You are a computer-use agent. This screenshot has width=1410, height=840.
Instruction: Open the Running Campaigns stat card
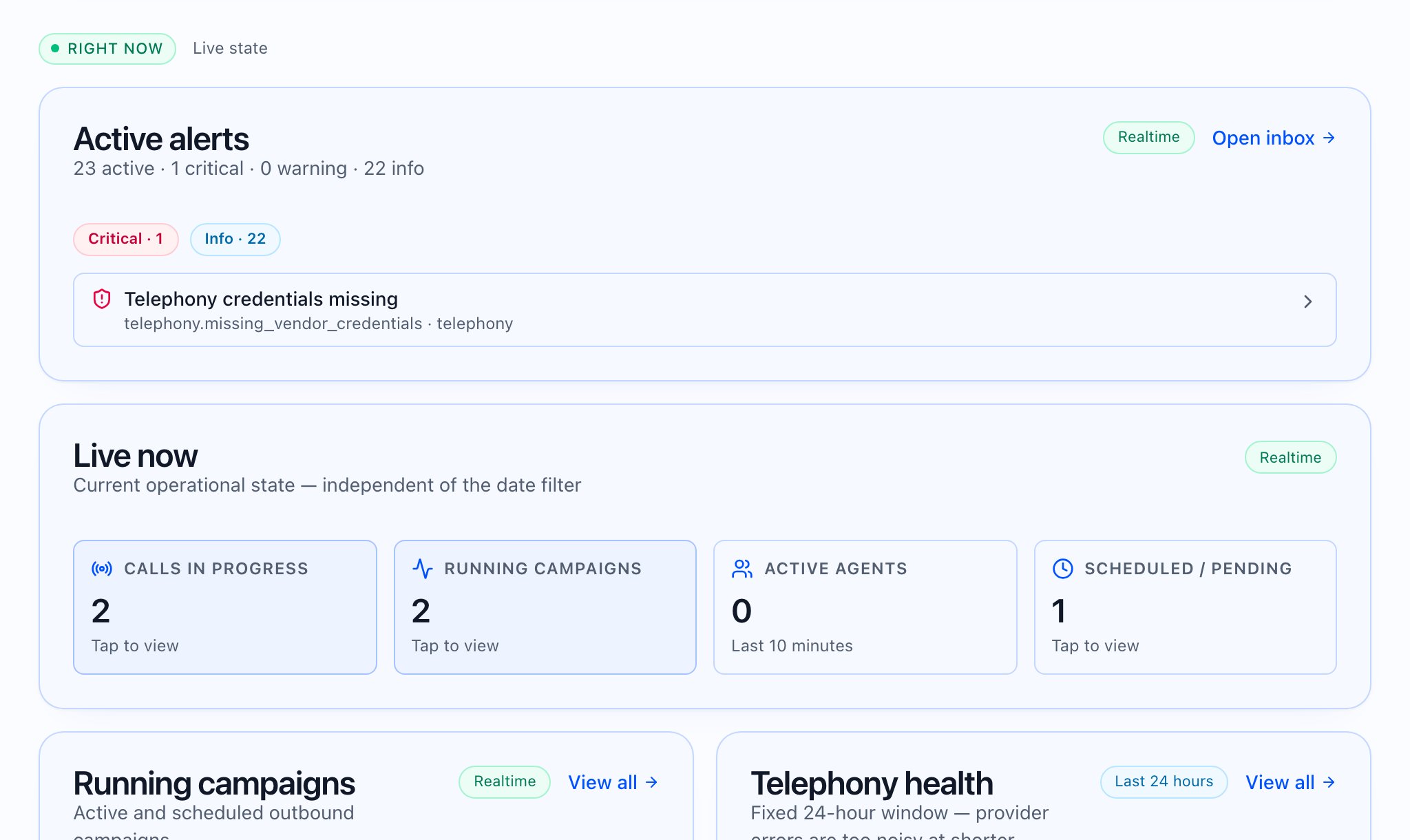545,607
